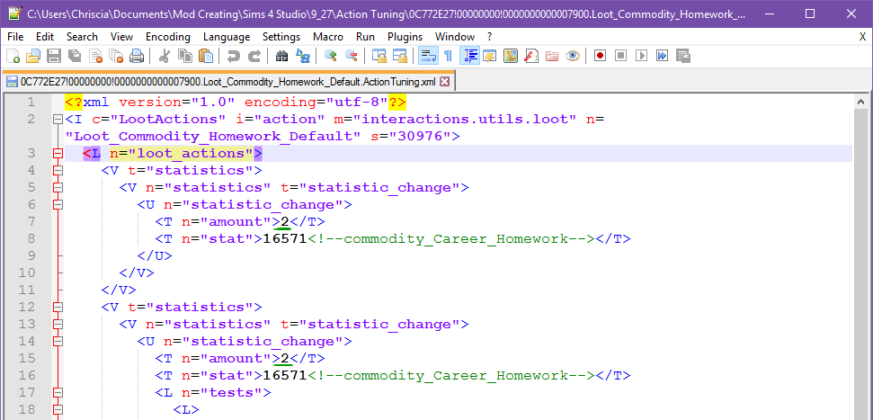Open the Plugins menu
Image resolution: width=873 pixels, height=420 pixels.
(x=404, y=36)
